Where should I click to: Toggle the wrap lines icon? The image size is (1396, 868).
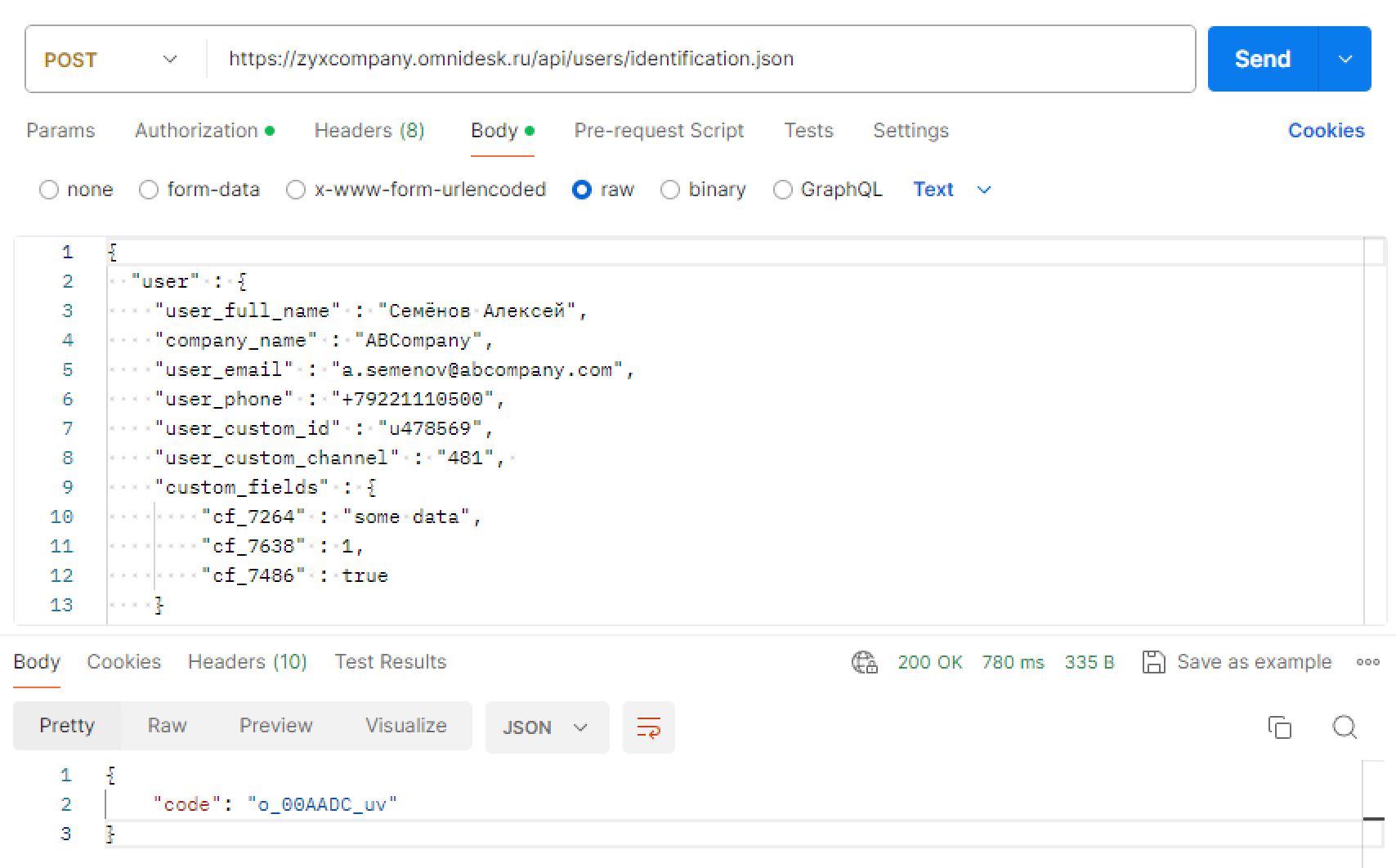649,727
